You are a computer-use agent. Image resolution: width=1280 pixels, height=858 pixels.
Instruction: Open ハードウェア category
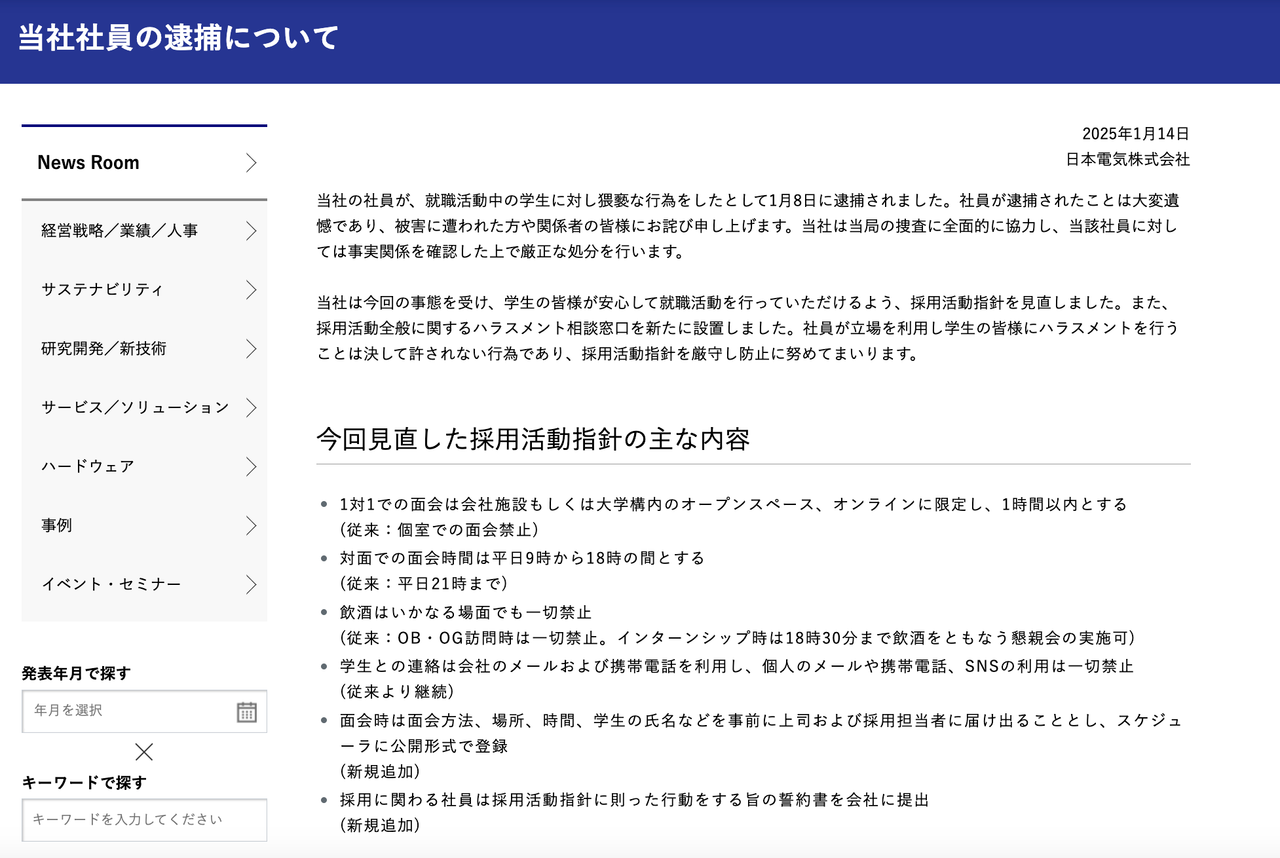click(x=144, y=467)
